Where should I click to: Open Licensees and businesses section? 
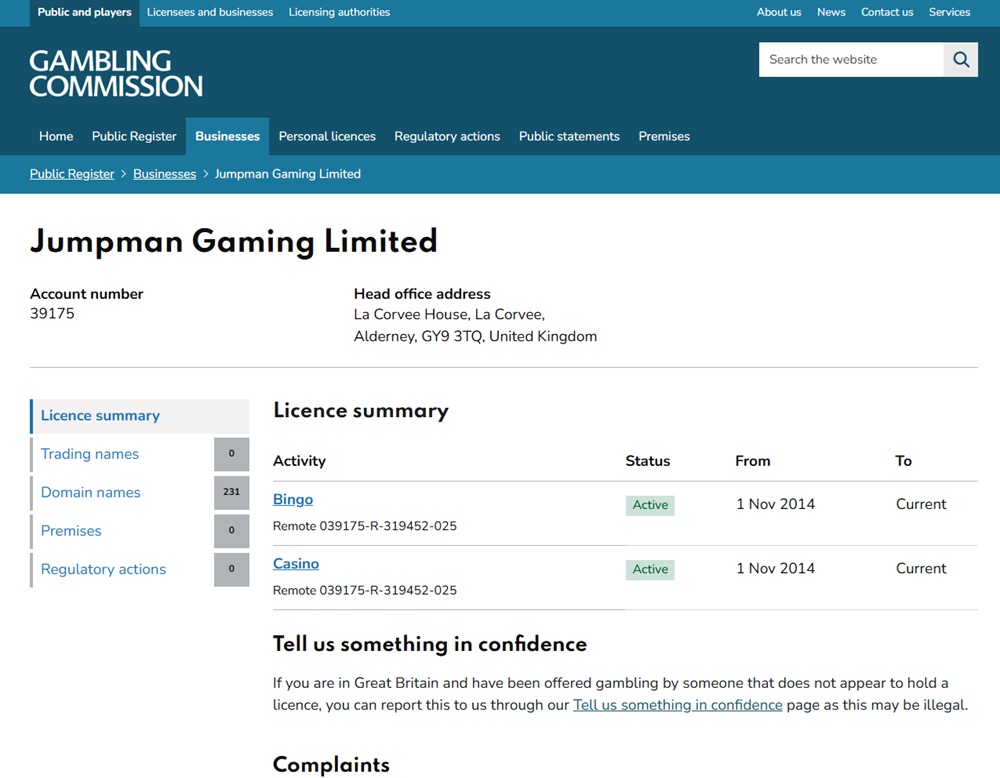point(210,12)
